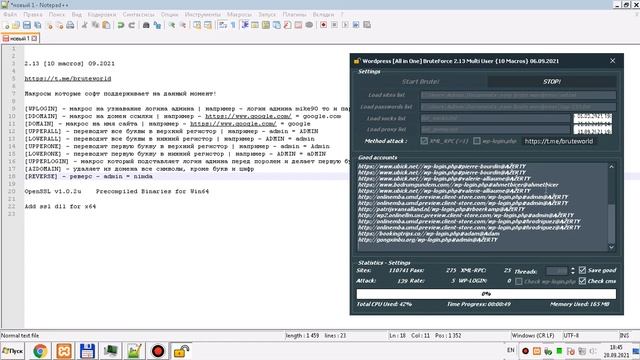The image size is (640, 360).
Task: Paste from clipboard toolbar icon
Action: pos(106,25)
